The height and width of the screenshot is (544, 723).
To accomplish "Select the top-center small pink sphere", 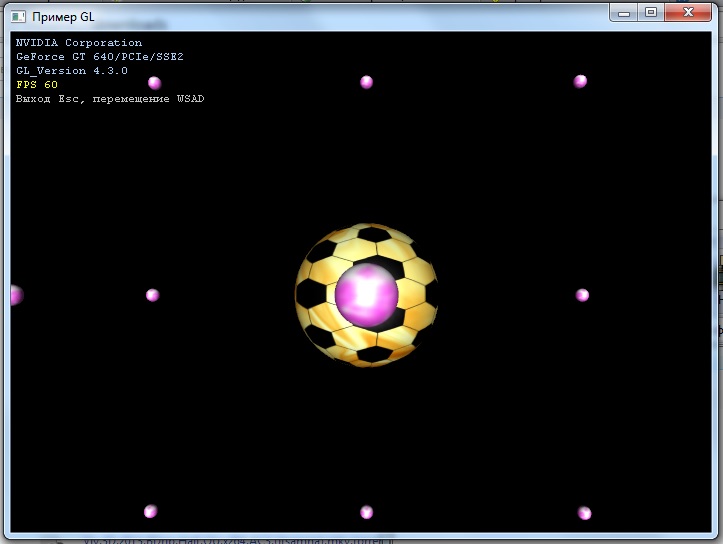I will tap(366, 82).
